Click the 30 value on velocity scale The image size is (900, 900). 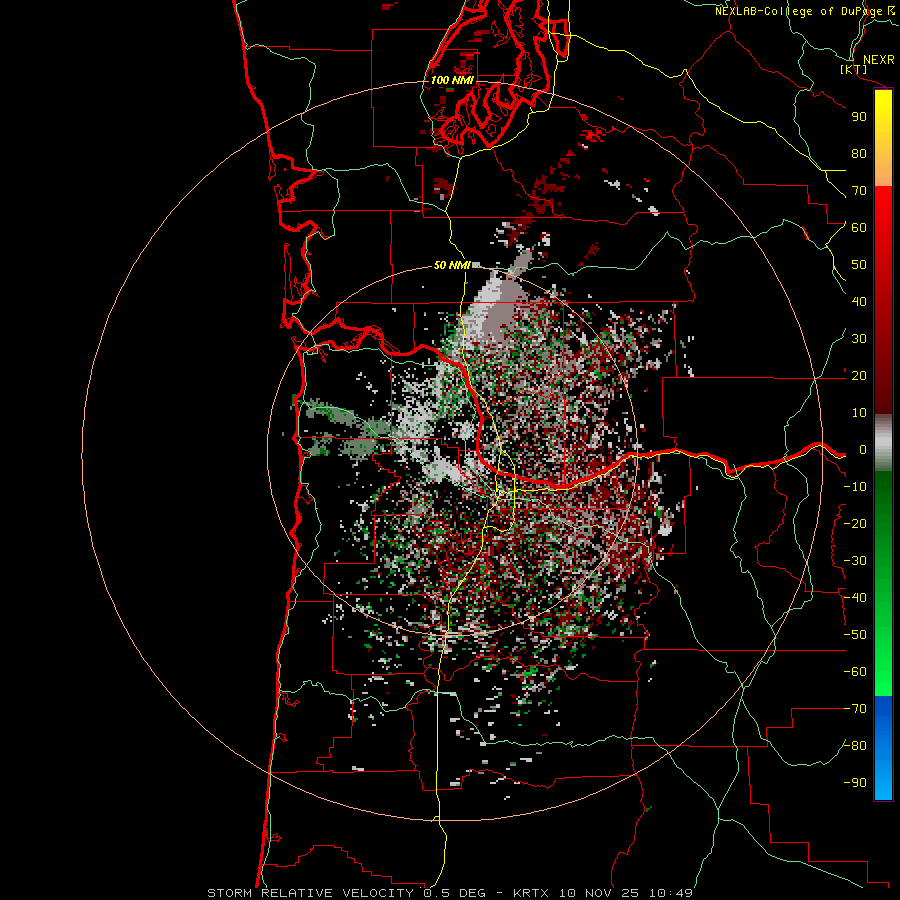coord(859,339)
